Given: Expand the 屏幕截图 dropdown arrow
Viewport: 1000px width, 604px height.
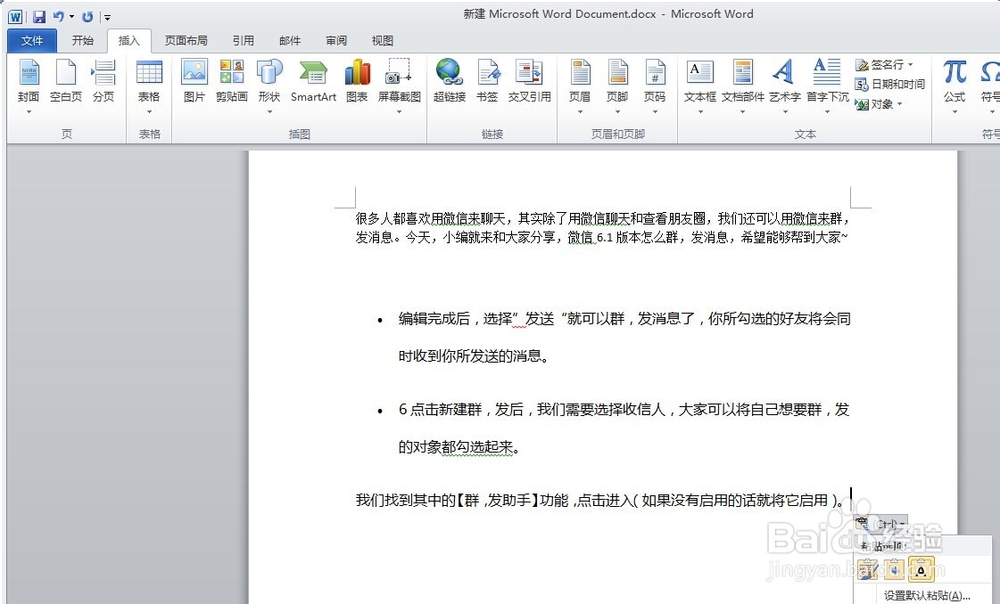Looking at the screenshot, I should point(399,112).
